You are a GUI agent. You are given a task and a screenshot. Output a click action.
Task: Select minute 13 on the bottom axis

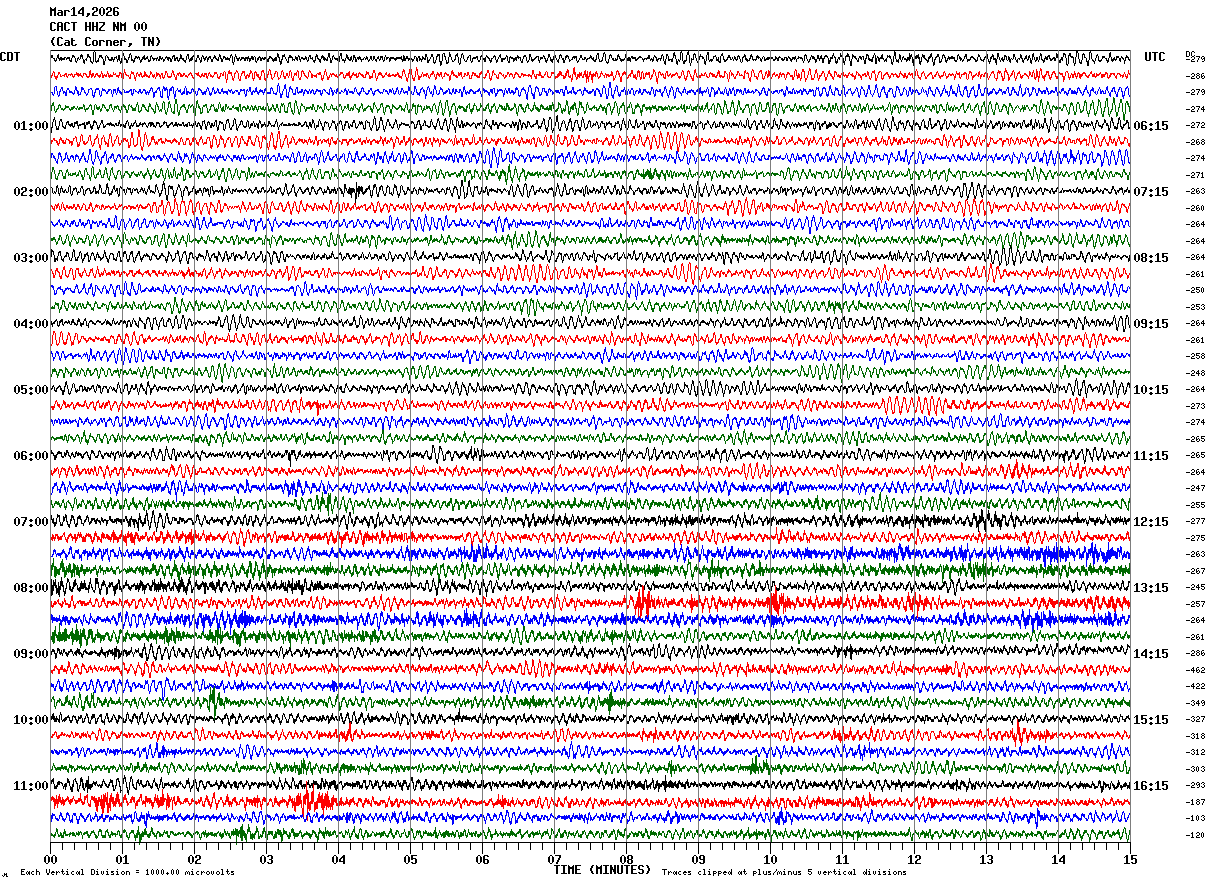tap(986, 859)
